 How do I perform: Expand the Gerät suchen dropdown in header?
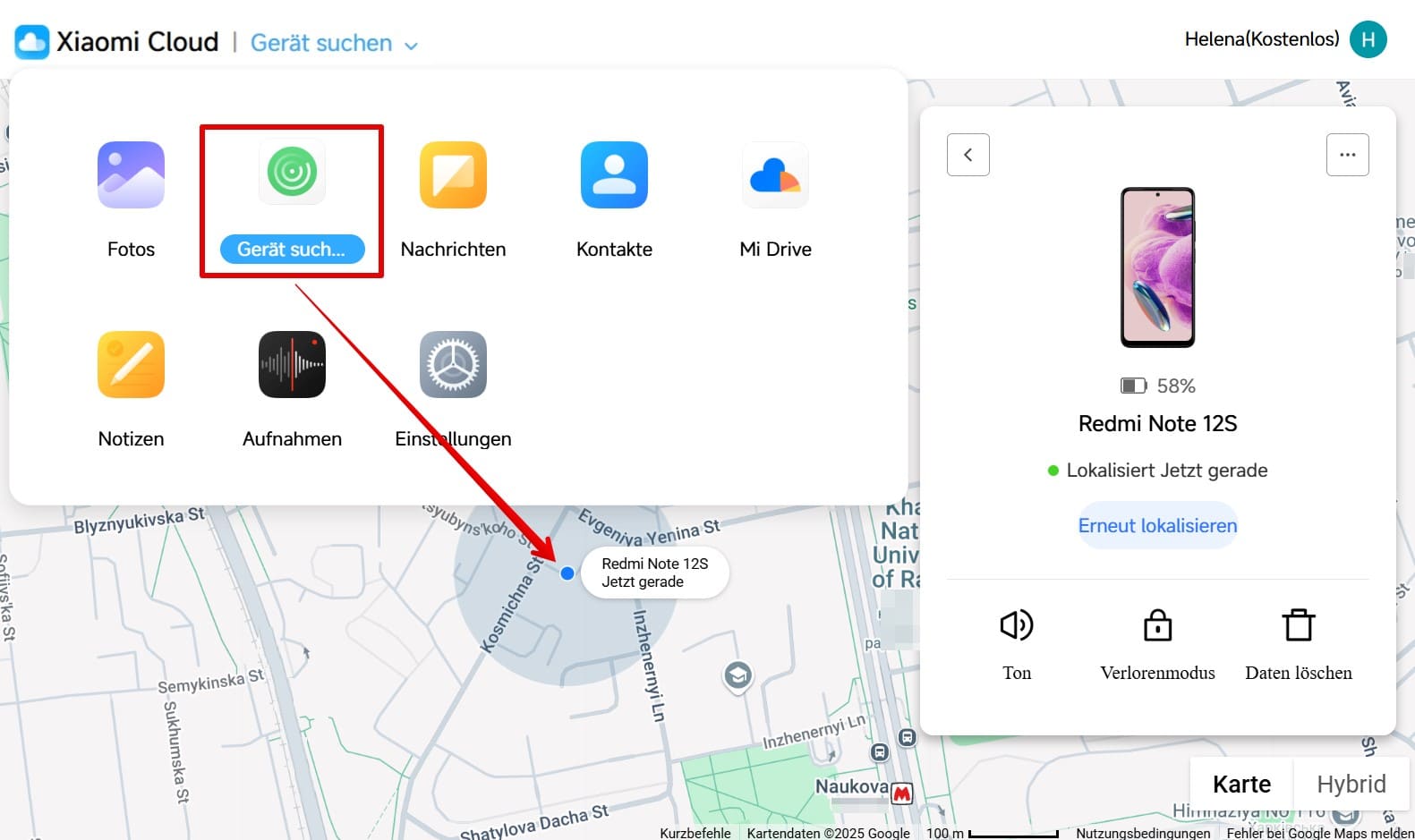pos(334,43)
